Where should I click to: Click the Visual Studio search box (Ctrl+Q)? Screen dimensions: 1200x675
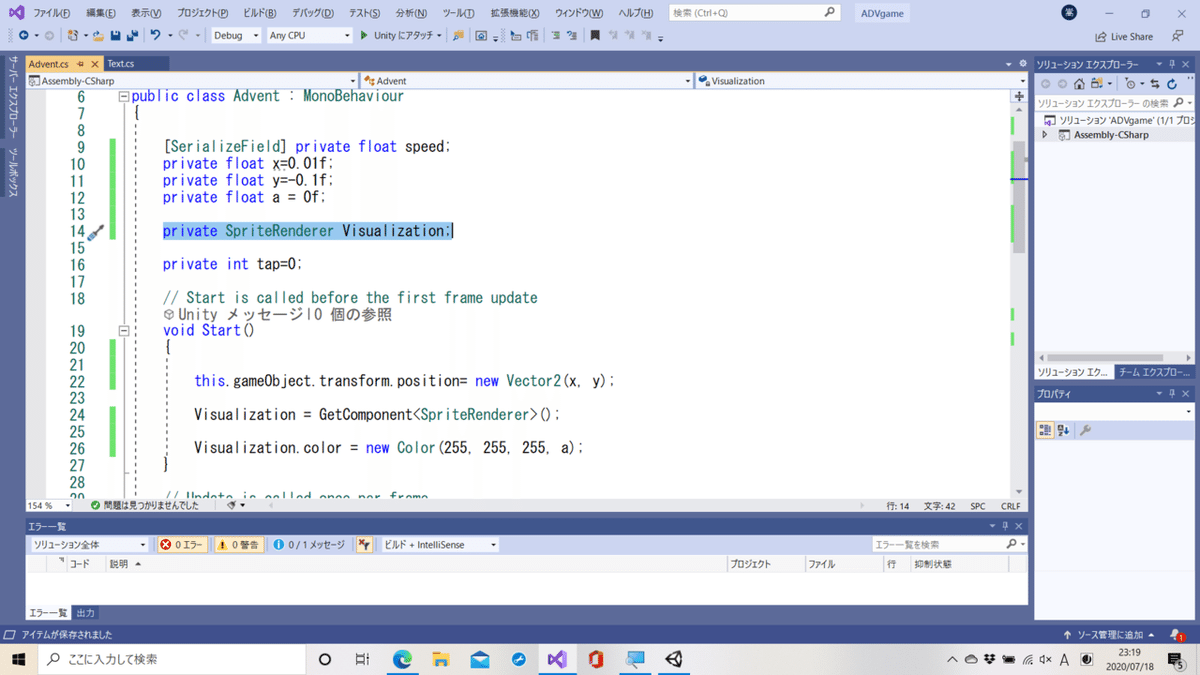coord(754,13)
